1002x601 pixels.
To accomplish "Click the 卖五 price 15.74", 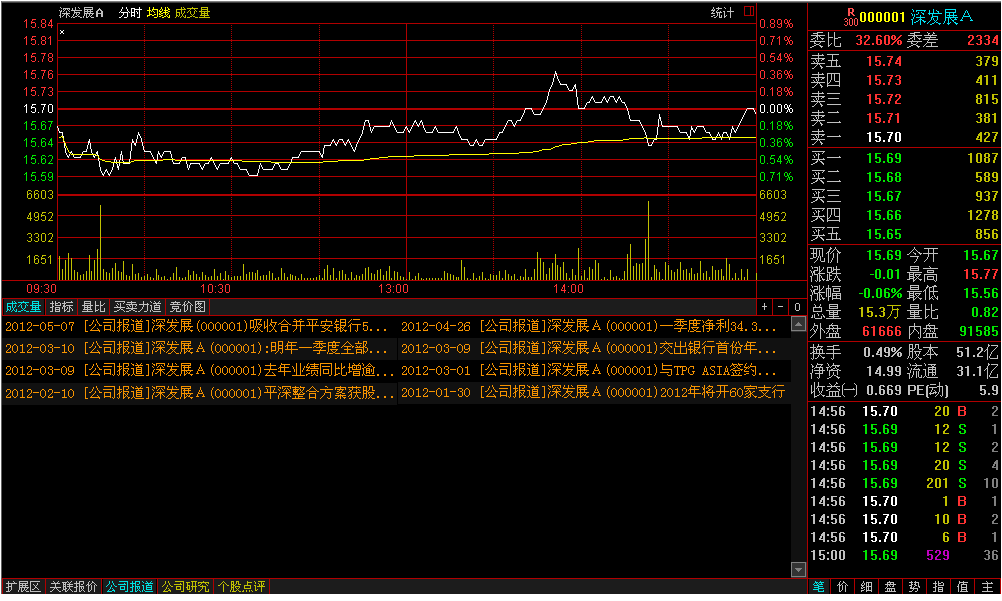I will point(884,61).
